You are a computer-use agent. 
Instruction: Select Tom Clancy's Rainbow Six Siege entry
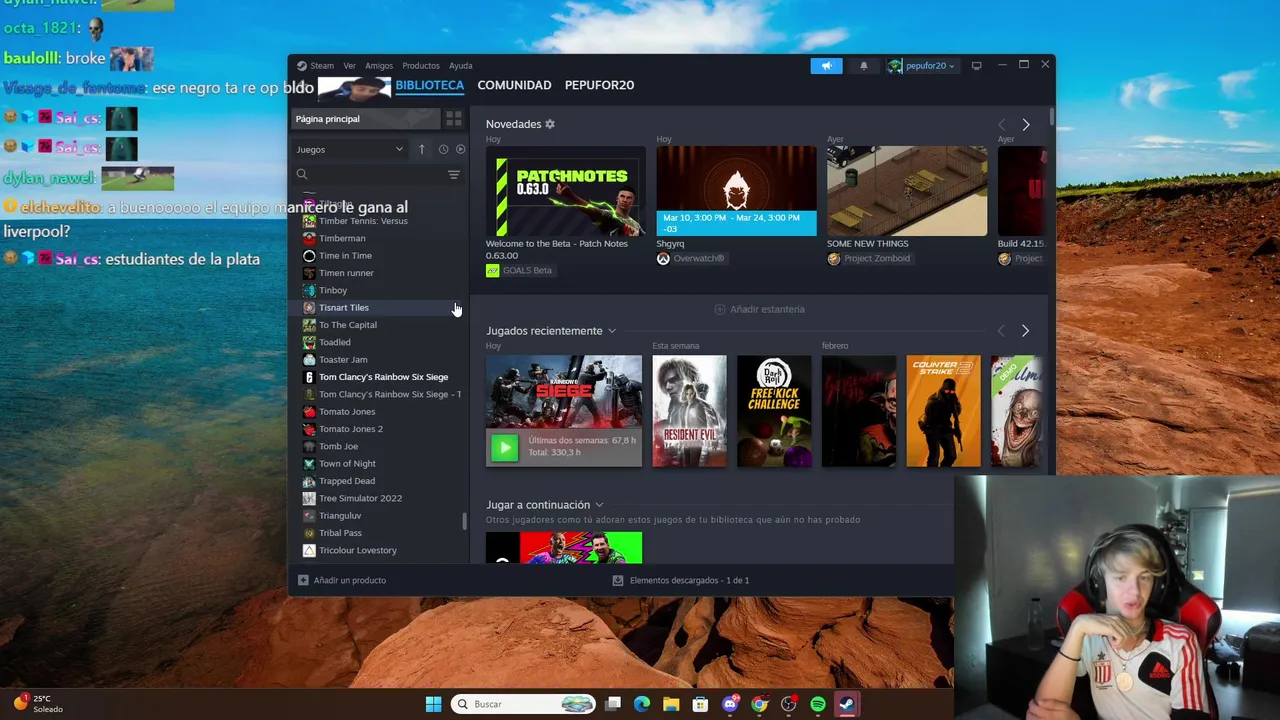tap(383, 377)
